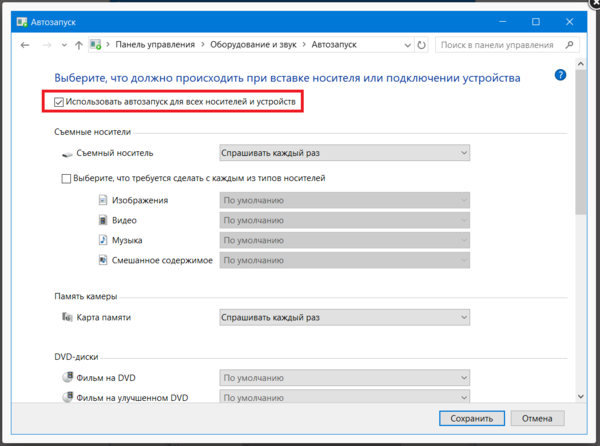
Task: Open Карта памяти action dropdown
Action: tap(344, 317)
